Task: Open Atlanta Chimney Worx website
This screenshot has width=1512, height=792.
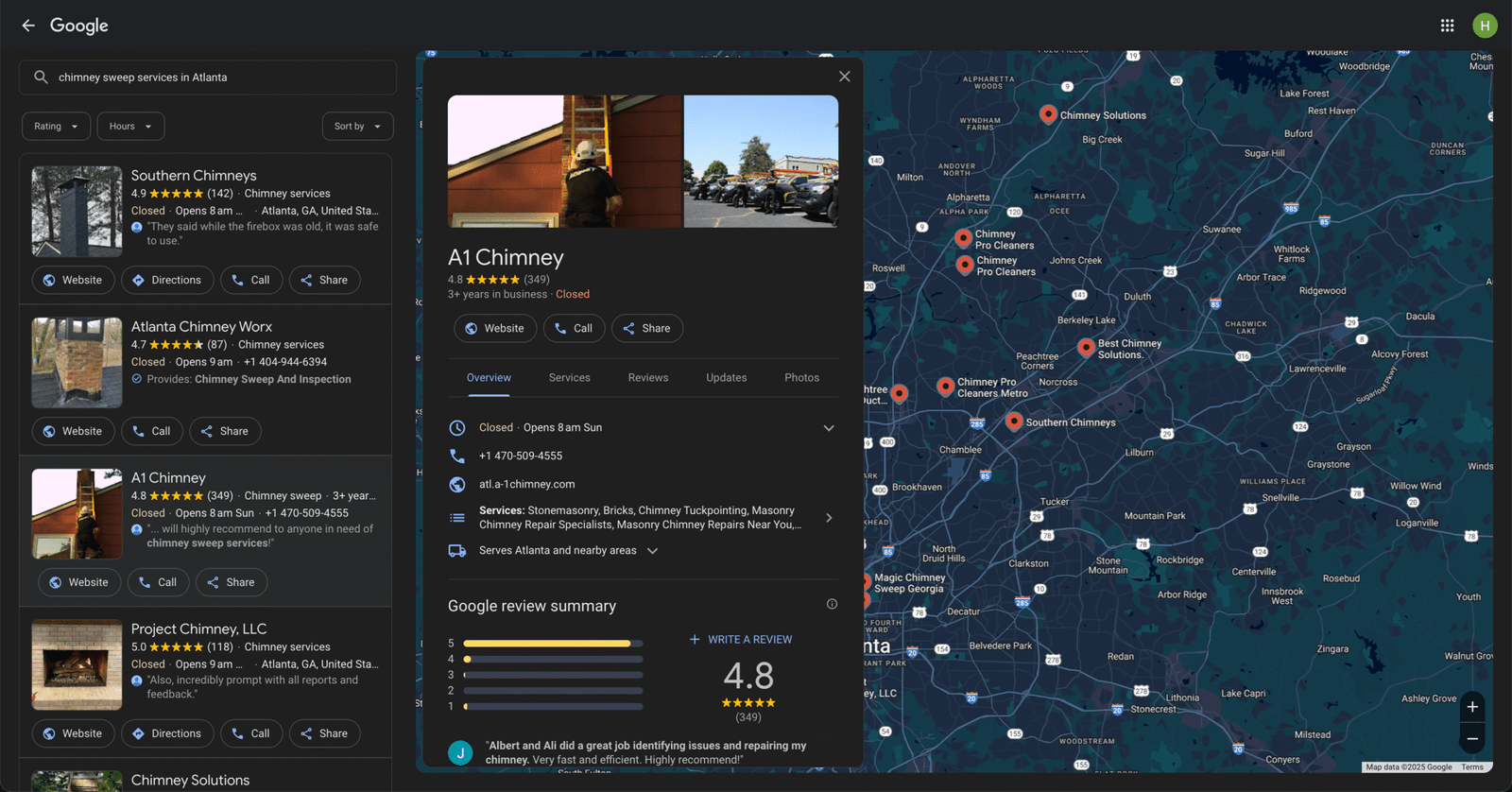Action: [x=74, y=431]
